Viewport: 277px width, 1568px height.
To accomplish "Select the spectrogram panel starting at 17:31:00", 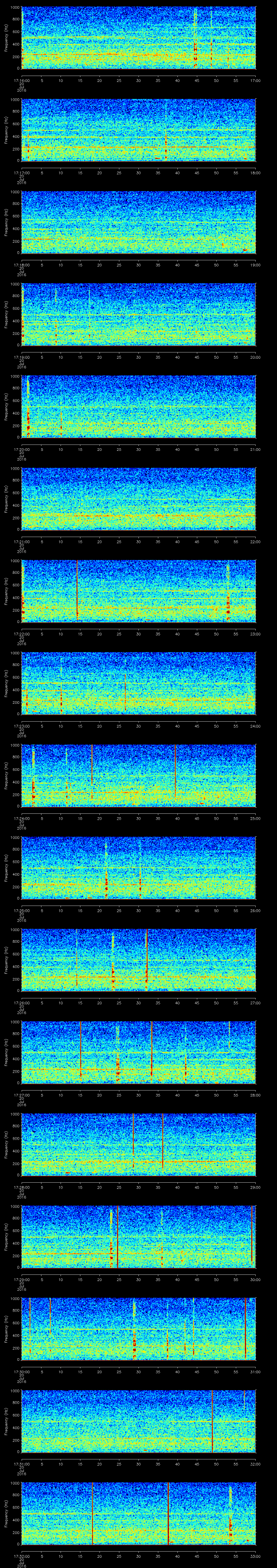I will (139, 1421).
